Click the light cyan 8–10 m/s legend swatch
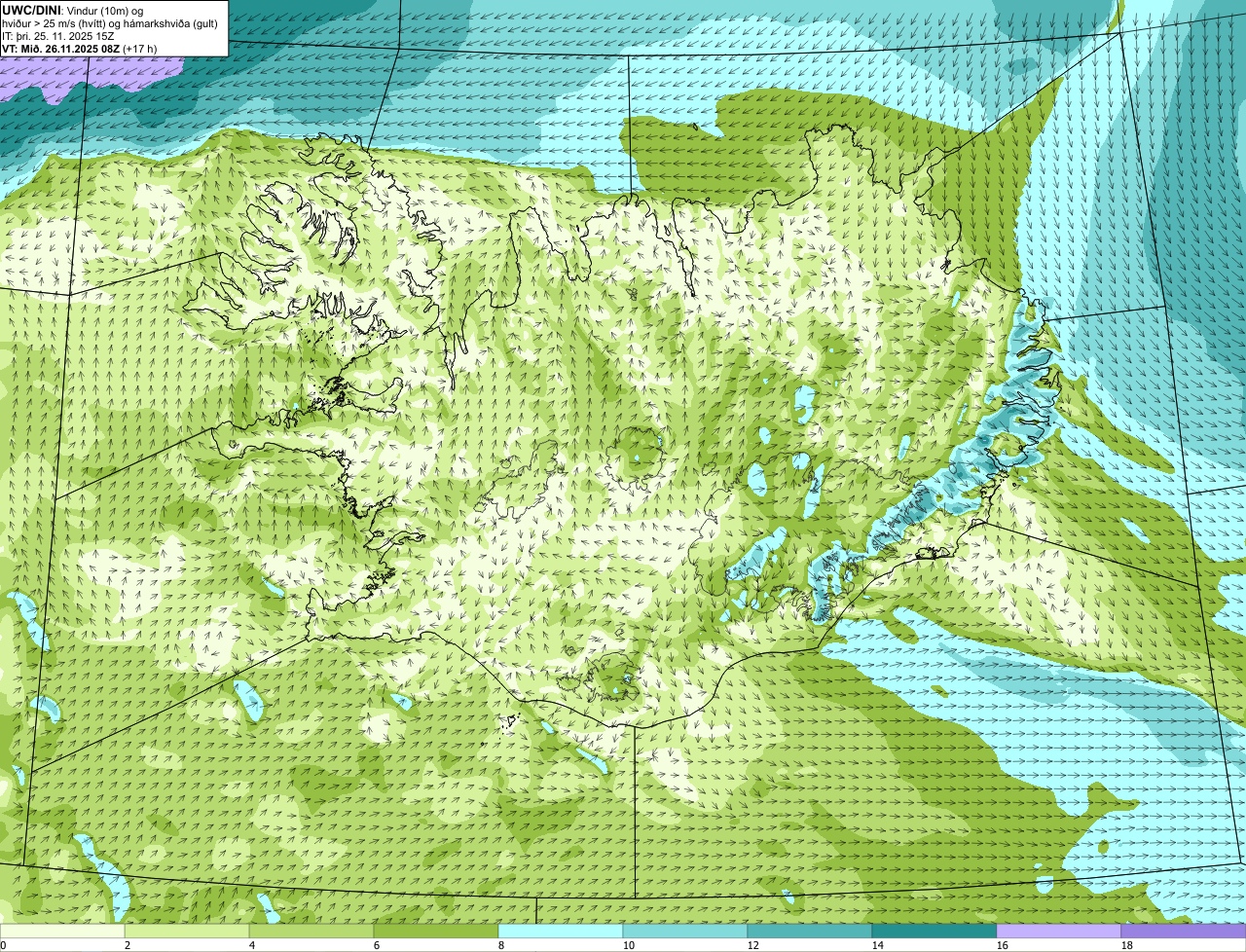 561,931
